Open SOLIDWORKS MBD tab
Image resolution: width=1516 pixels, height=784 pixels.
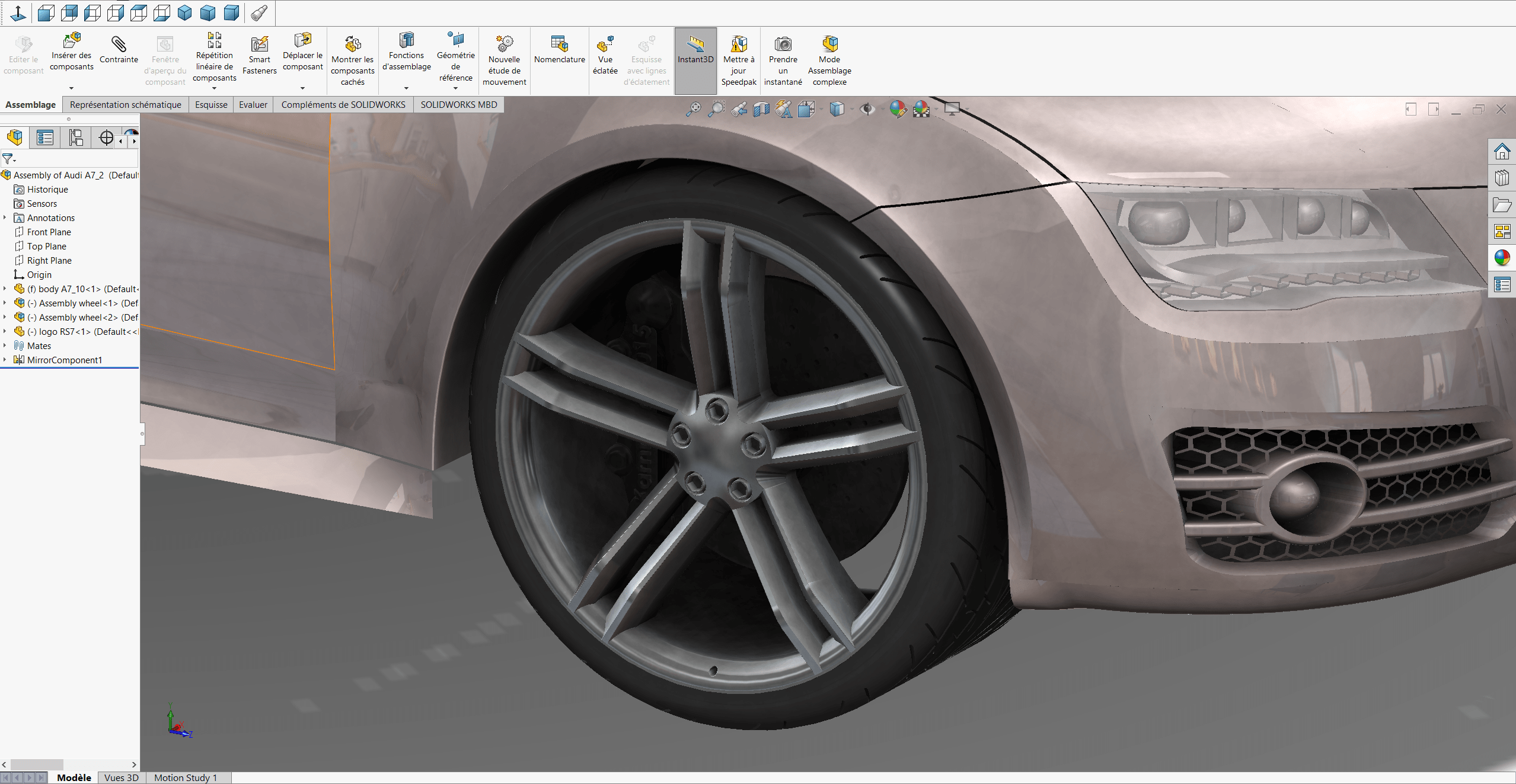point(459,105)
